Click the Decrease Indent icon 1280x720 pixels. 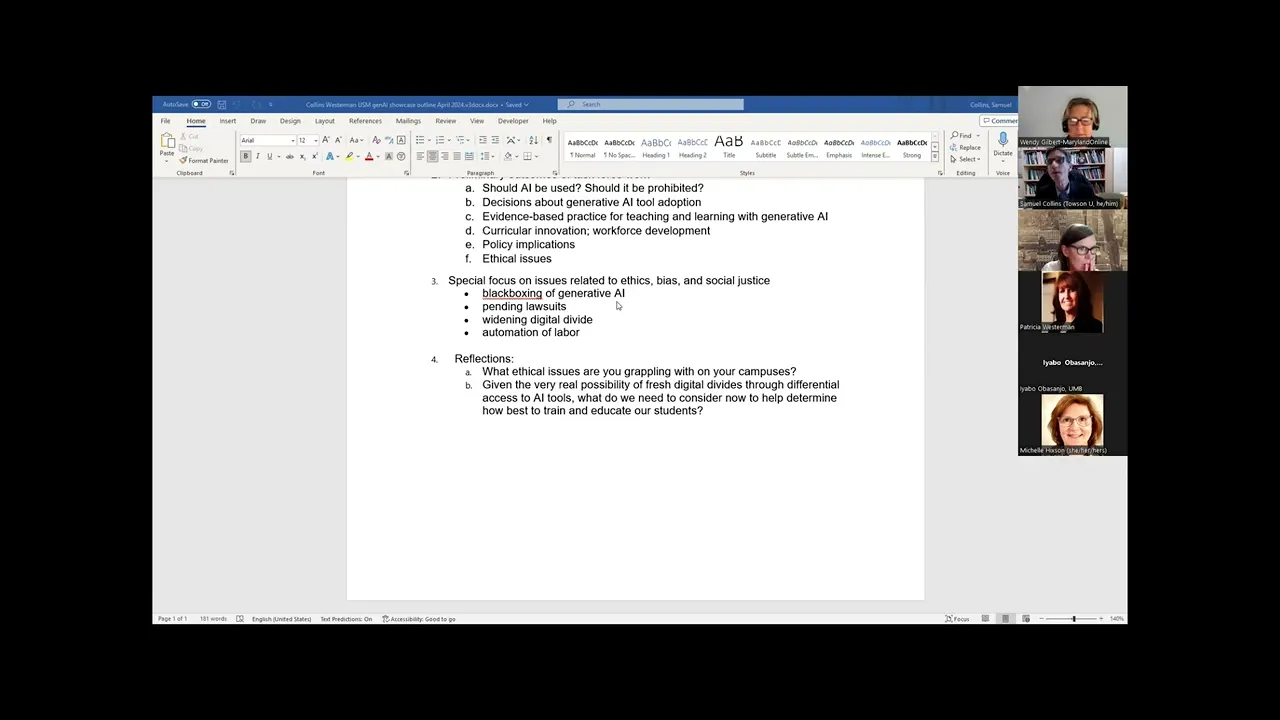tap(483, 140)
